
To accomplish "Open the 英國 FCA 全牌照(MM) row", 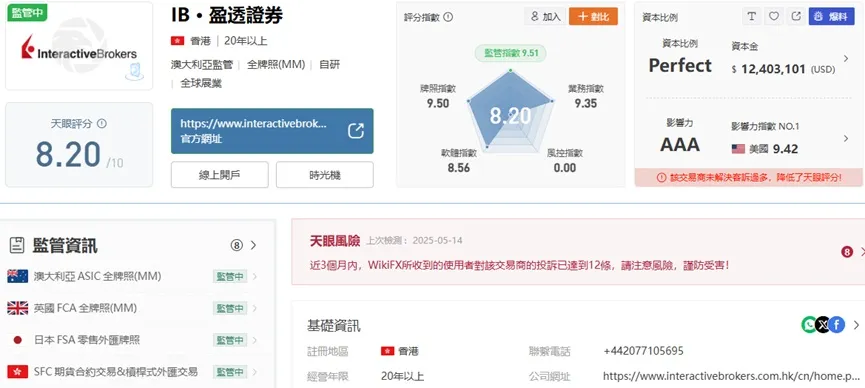I will (133, 308).
